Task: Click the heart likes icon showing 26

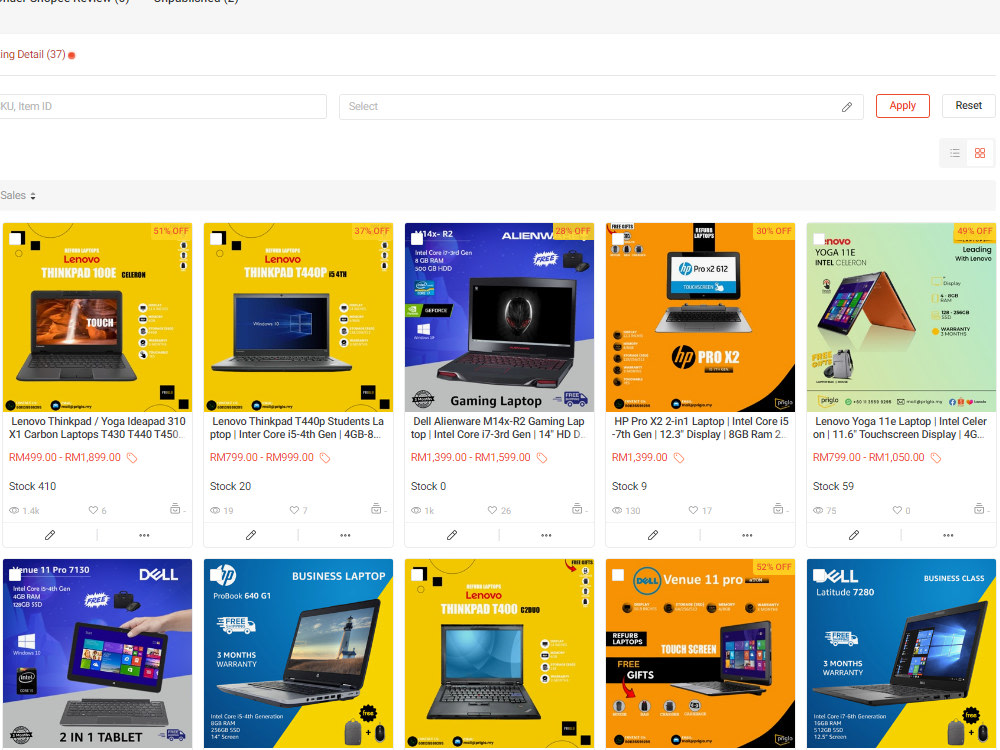Action: 492,510
